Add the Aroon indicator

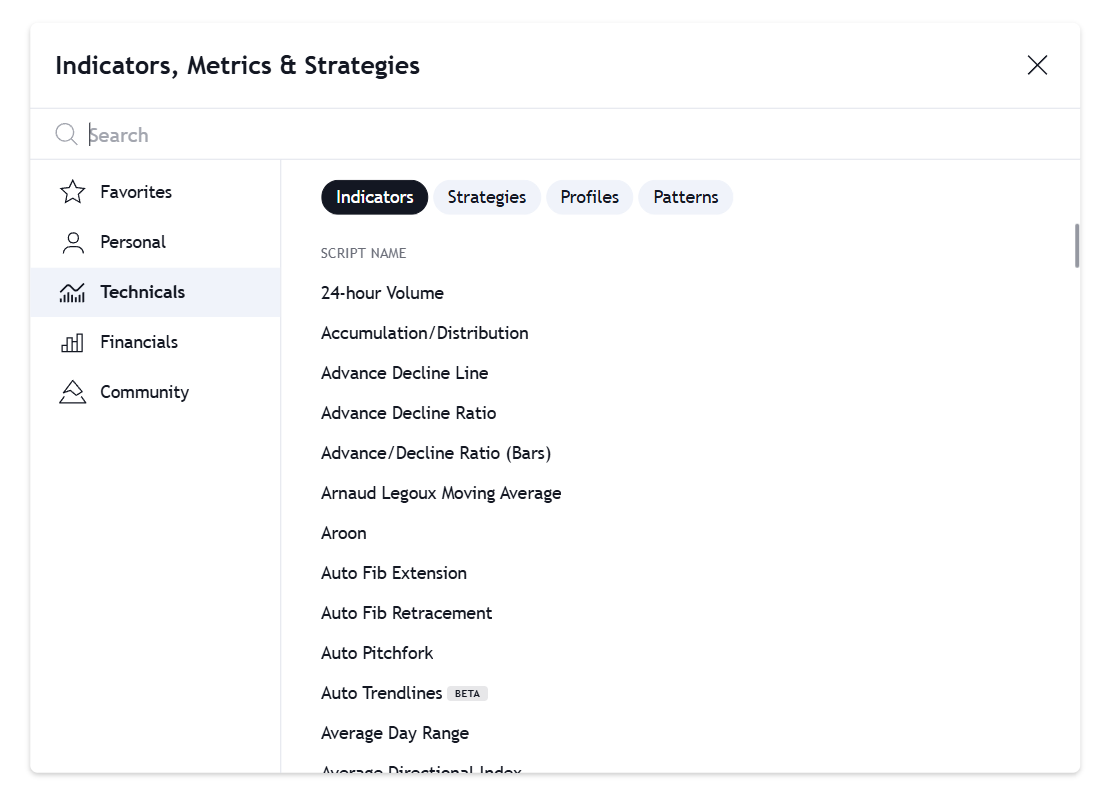344,533
